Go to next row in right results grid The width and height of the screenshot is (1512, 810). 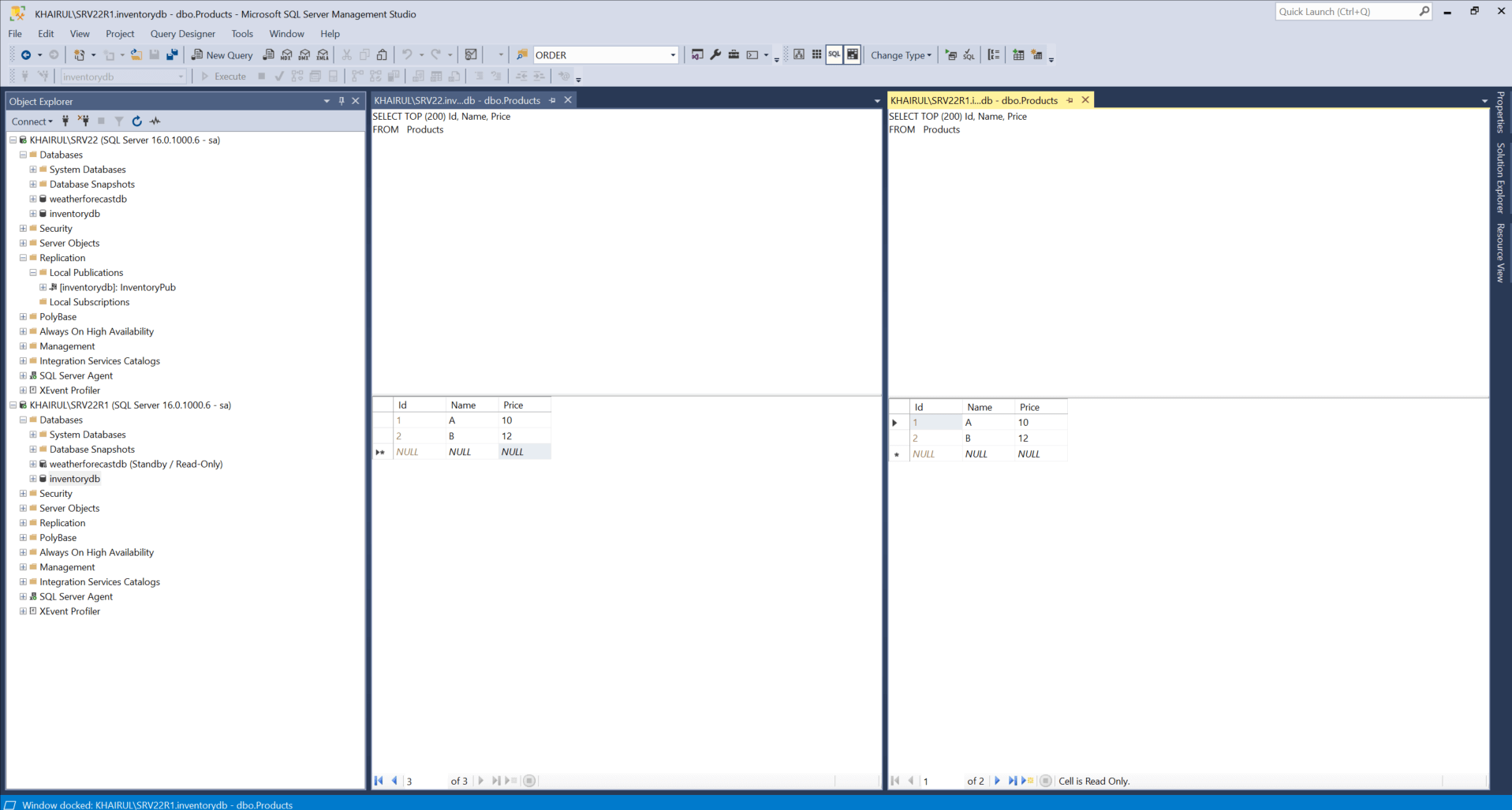pyautogui.click(x=997, y=781)
